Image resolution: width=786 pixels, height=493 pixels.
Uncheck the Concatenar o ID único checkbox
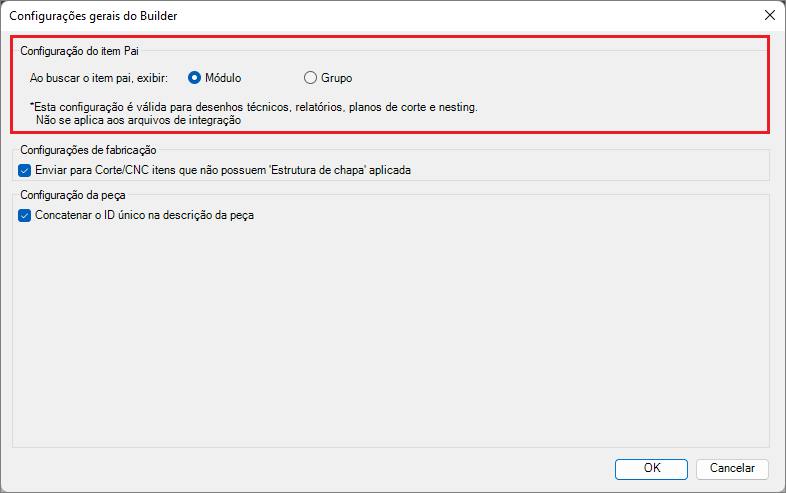point(25,214)
